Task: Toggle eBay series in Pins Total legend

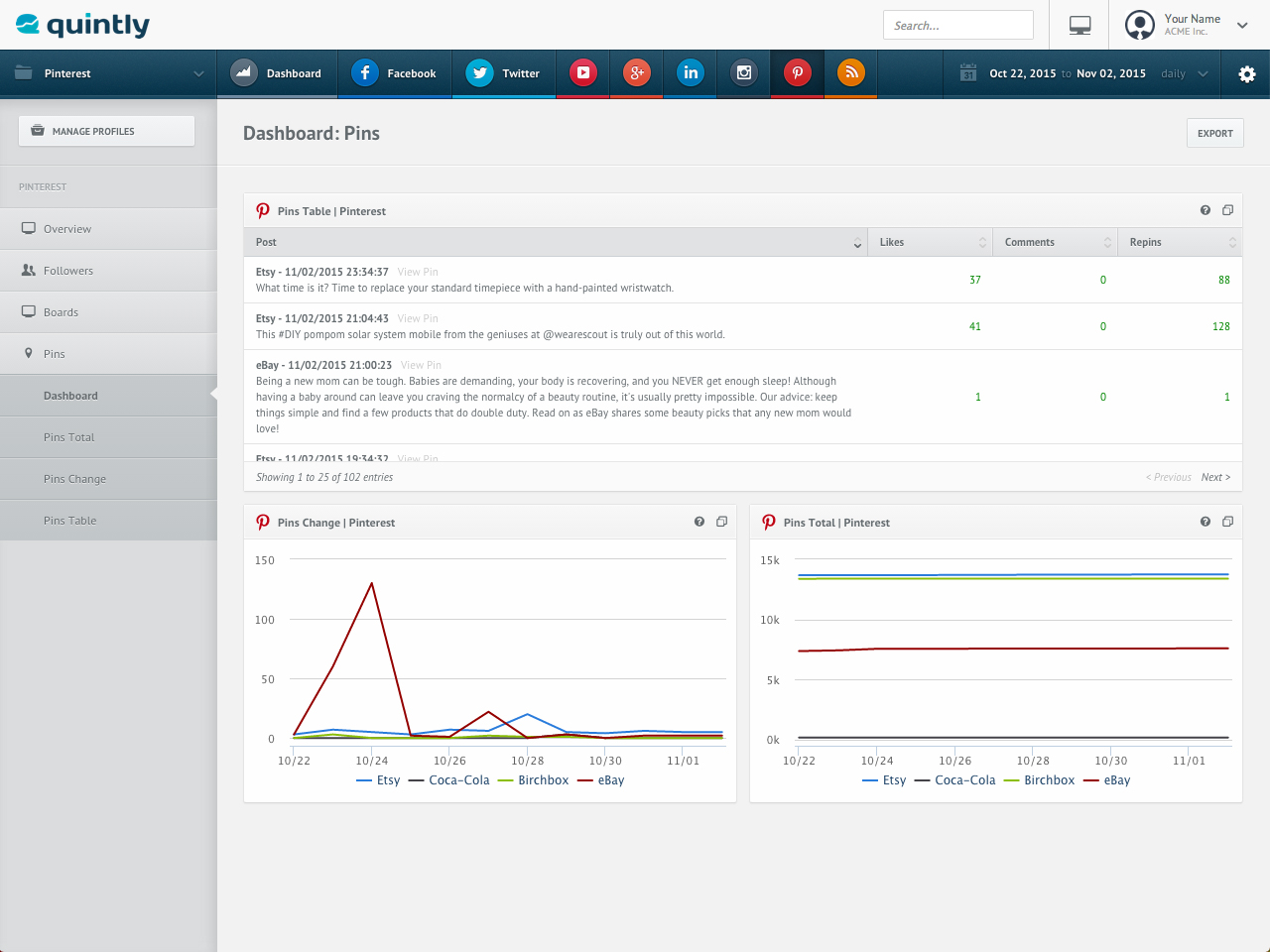Action: click(1106, 780)
